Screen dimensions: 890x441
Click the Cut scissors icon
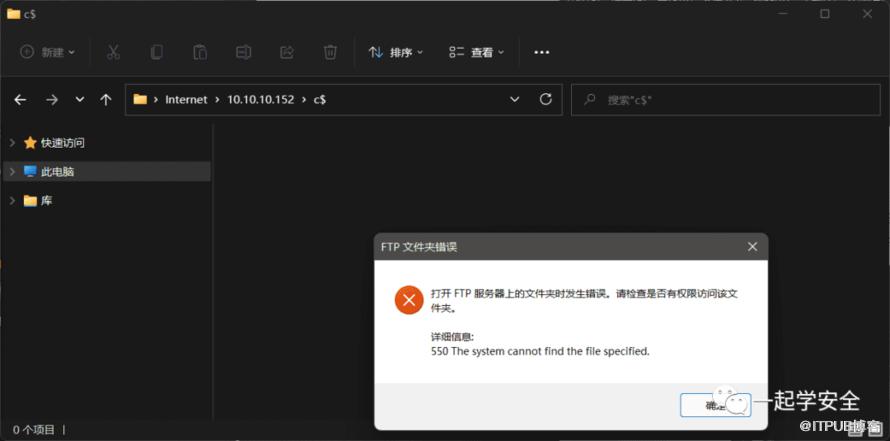[113, 52]
